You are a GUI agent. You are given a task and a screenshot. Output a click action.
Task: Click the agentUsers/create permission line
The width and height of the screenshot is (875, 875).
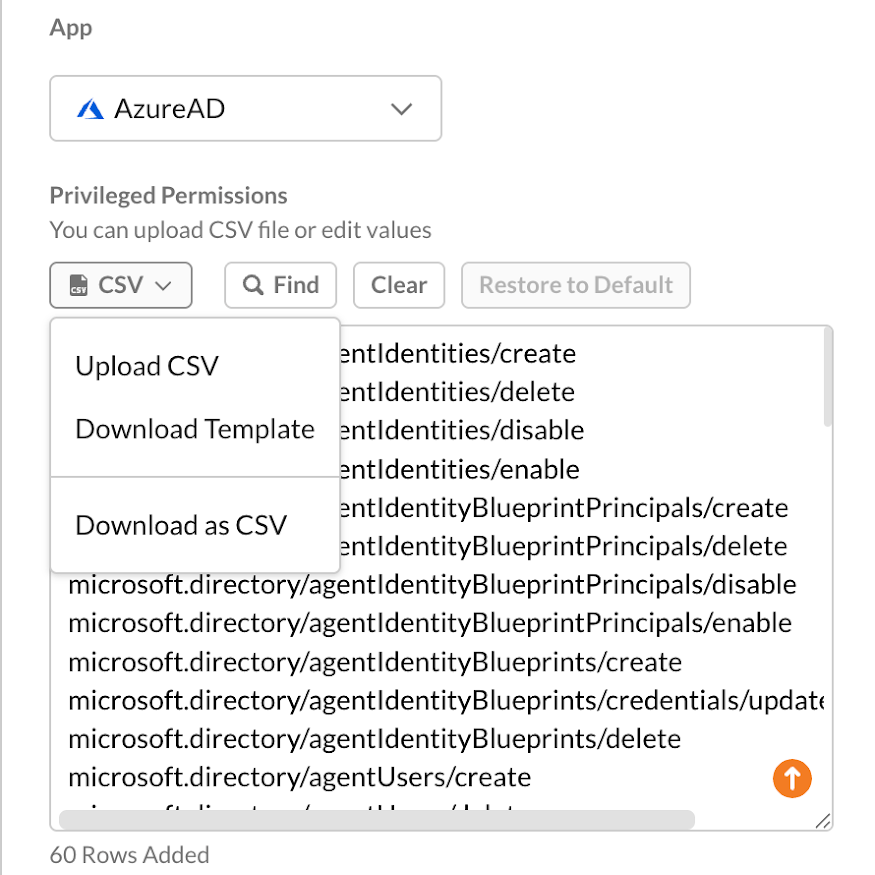click(300, 777)
